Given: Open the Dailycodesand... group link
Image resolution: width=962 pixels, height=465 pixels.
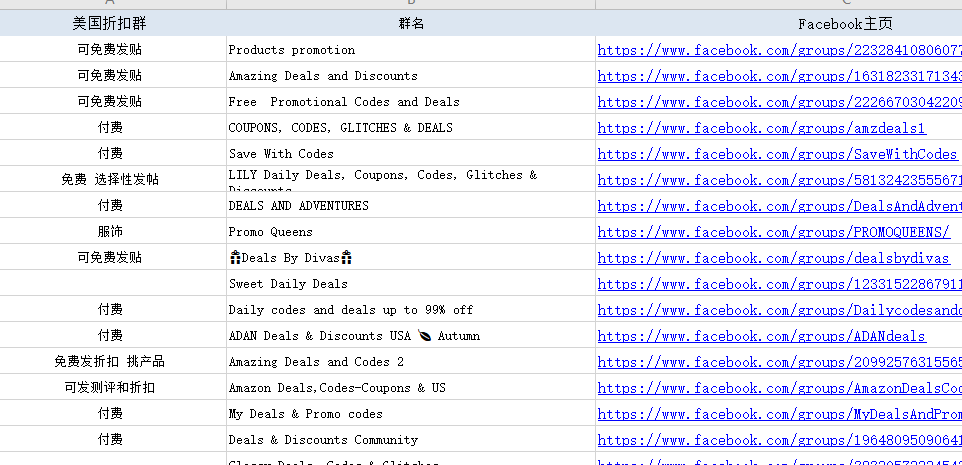Looking at the screenshot, I should (779, 310).
